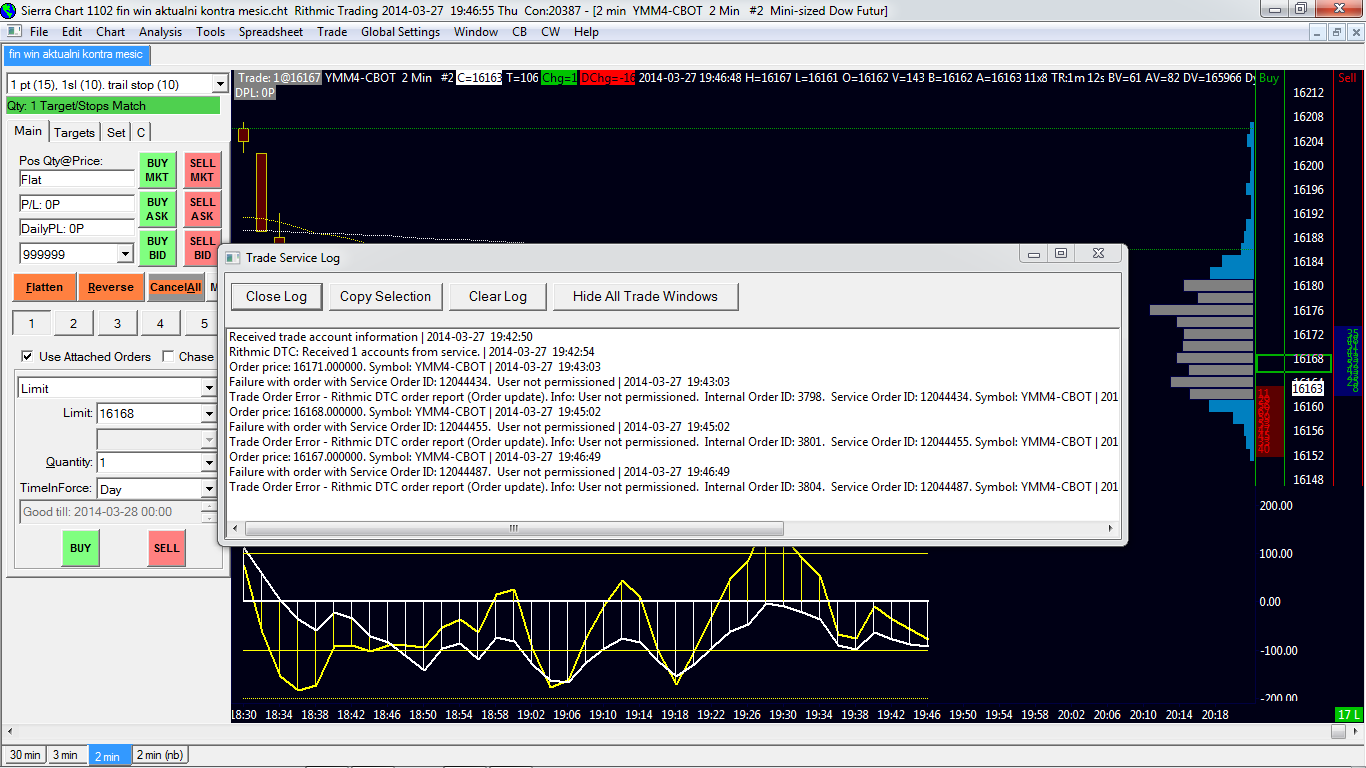1366x768 pixels.
Task: Click the Trade Service Log window icon
Action: (233, 258)
